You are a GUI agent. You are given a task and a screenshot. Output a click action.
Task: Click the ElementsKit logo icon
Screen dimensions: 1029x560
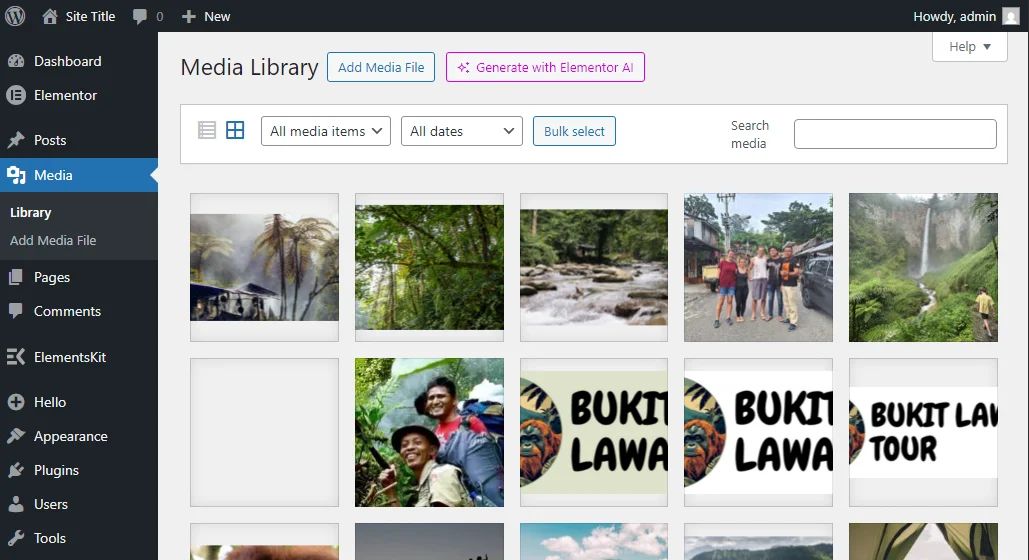click(x=16, y=357)
